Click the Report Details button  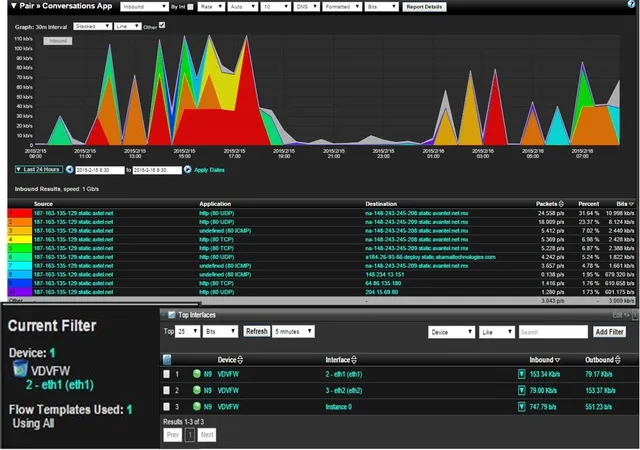click(425, 7)
